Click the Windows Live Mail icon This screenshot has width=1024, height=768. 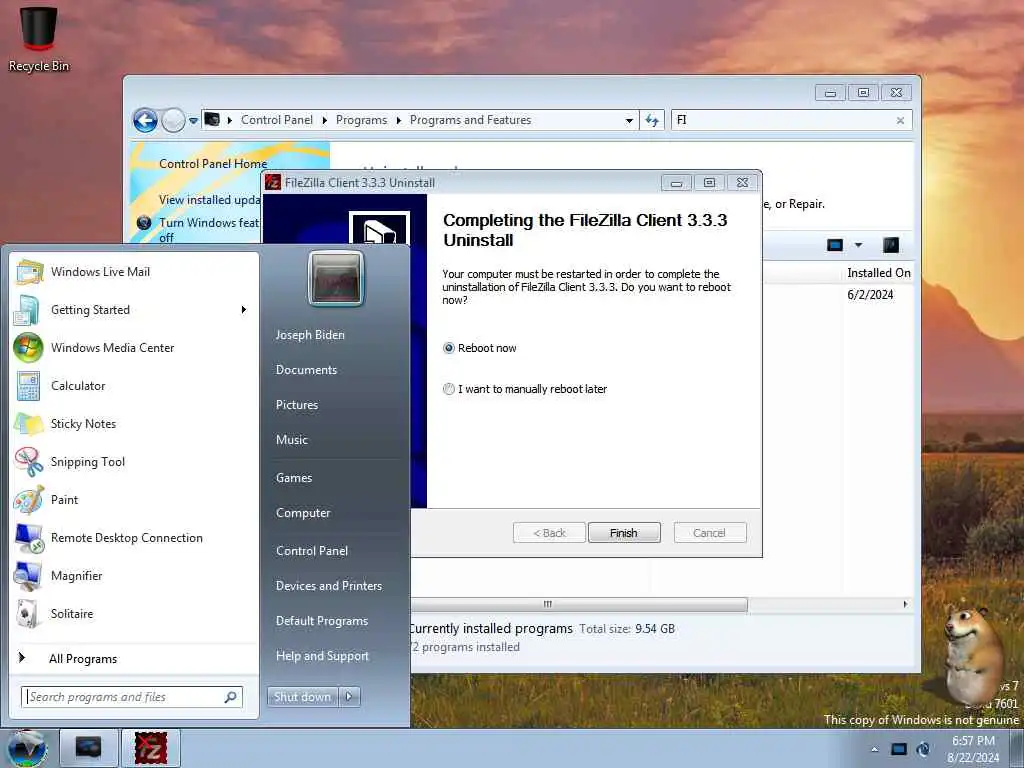[29, 272]
